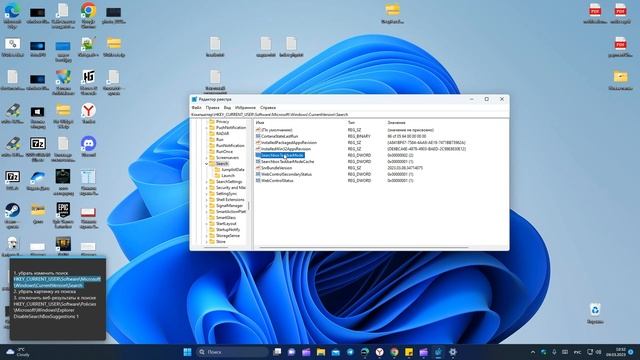Image resolution: width=640 pixels, height=360 pixels.
Task: Open the Windows Start menu
Action: coord(187,352)
